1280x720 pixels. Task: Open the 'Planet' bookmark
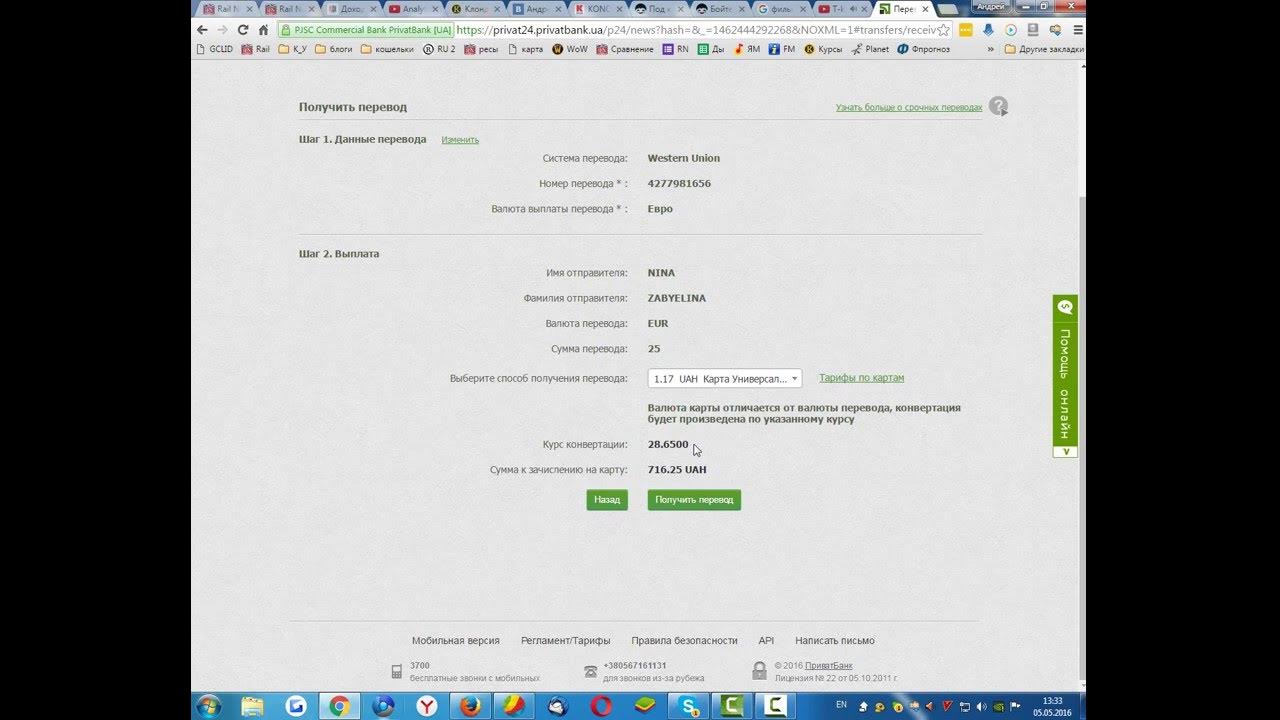click(x=870, y=49)
